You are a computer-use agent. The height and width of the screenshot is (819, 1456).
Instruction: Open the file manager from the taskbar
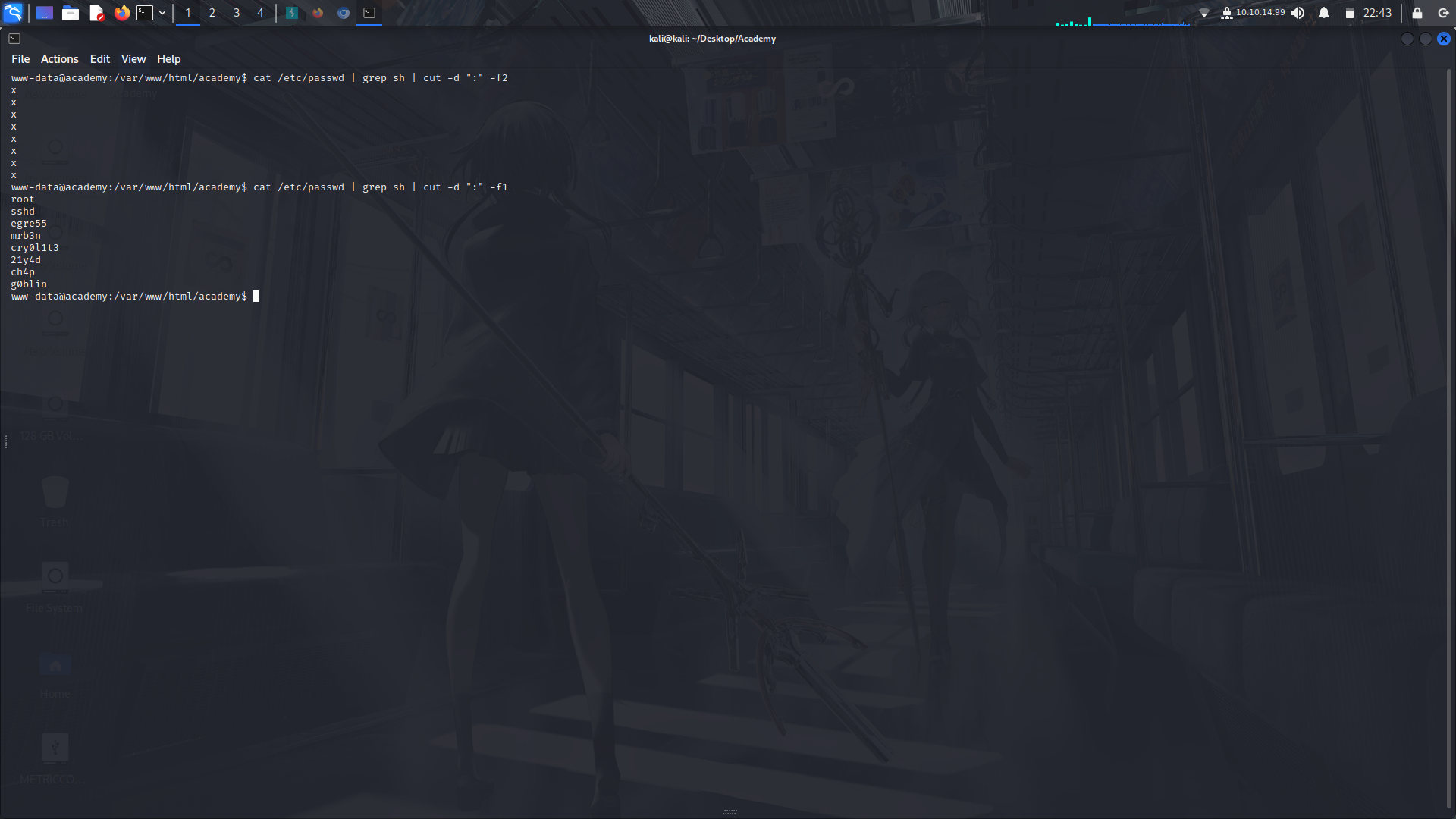pyautogui.click(x=71, y=13)
